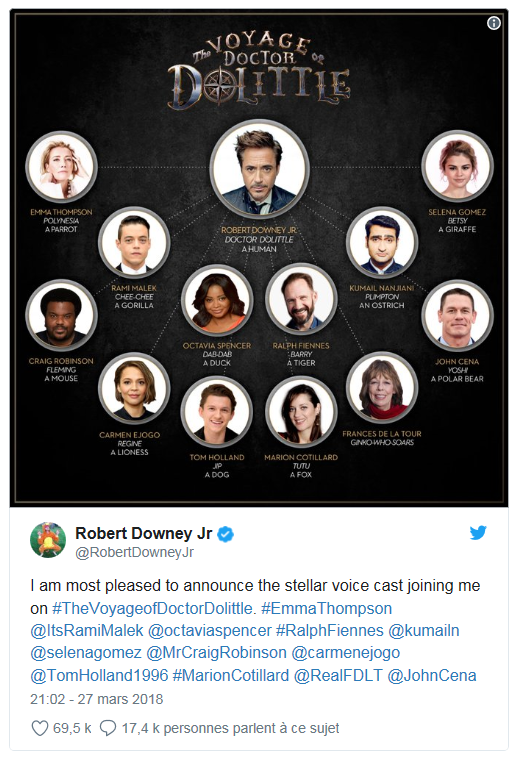Click the @RobertDowneyJr handle
Screen dimensions: 519x761
tap(134, 552)
